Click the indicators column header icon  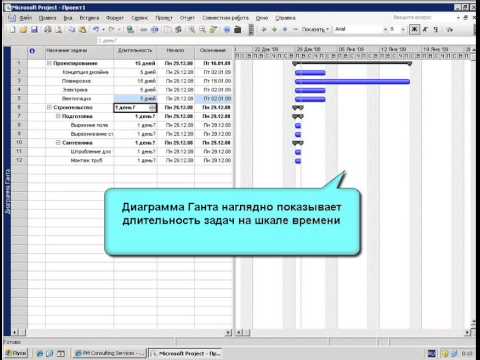click(x=32, y=51)
